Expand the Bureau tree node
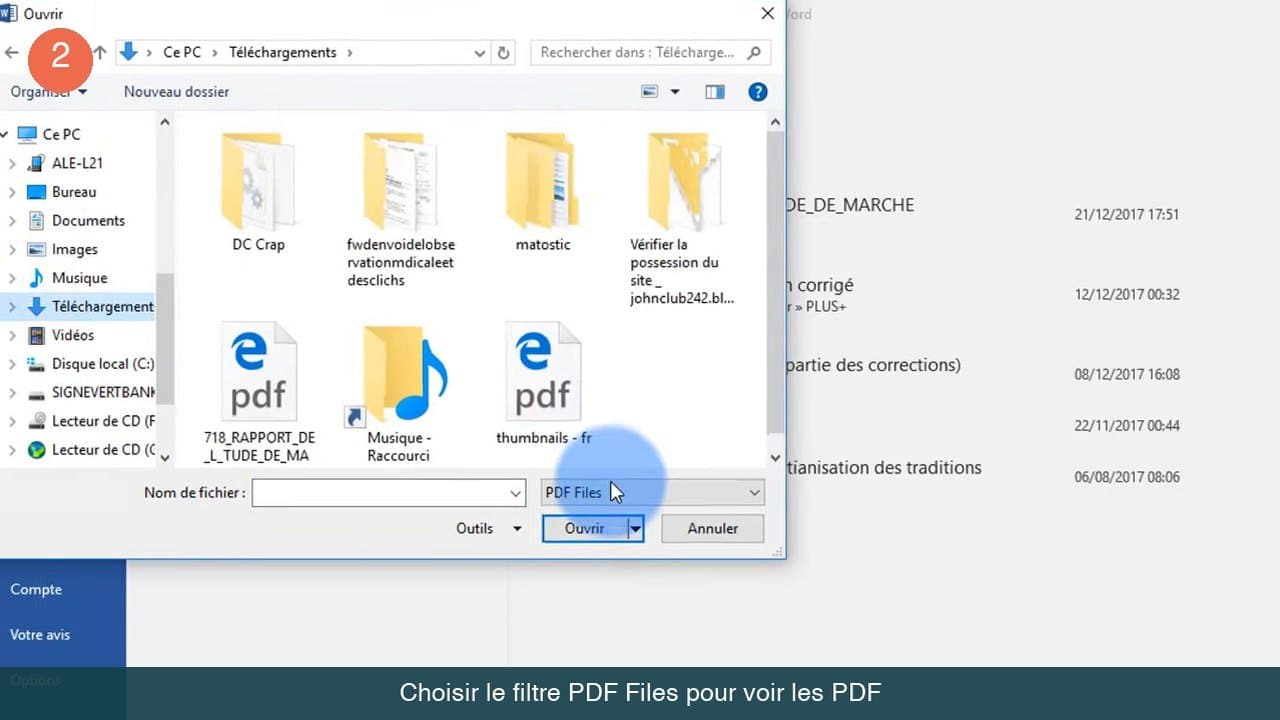 (x=12, y=192)
